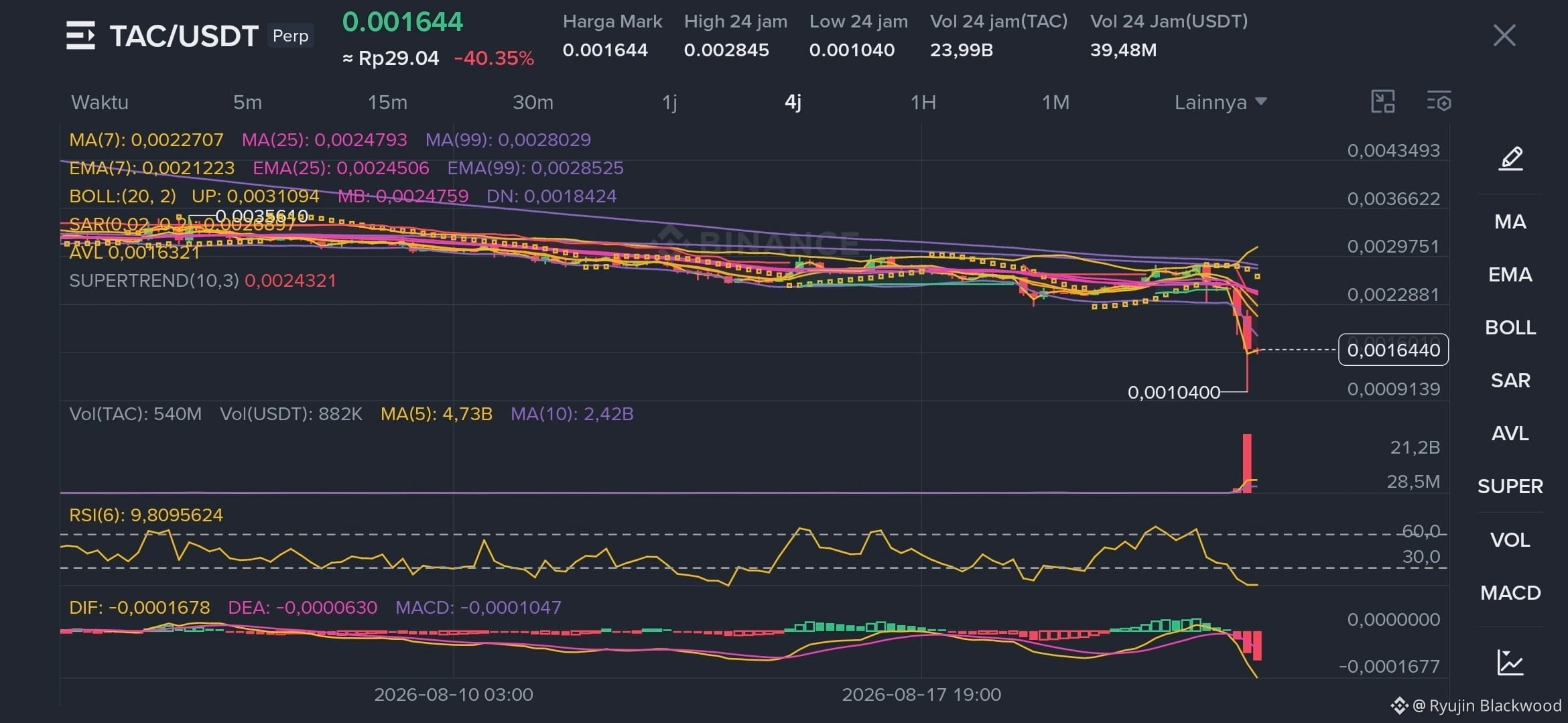The height and width of the screenshot is (723, 1568).
Task: Enable the MACD sub-indicator
Action: [x=1510, y=593]
